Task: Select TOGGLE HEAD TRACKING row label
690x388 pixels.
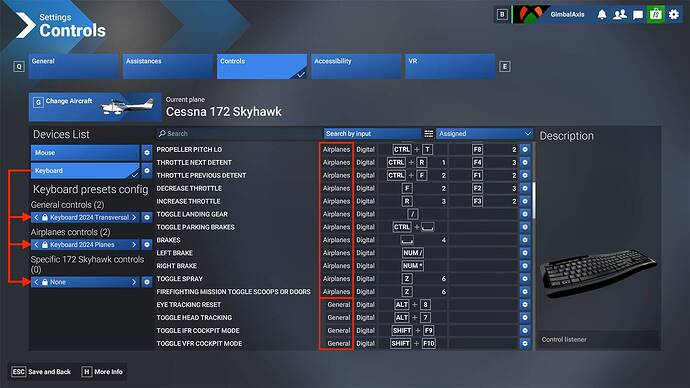Action: click(194, 318)
